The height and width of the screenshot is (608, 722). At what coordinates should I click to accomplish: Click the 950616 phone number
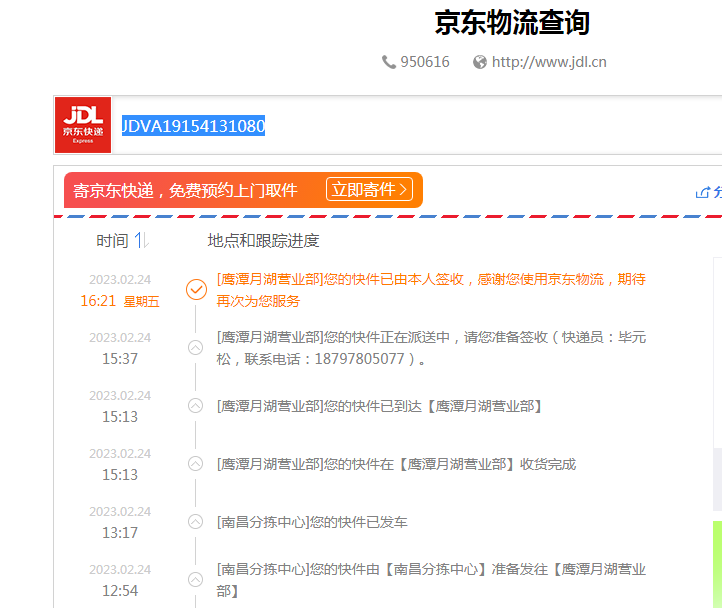point(425,62)
